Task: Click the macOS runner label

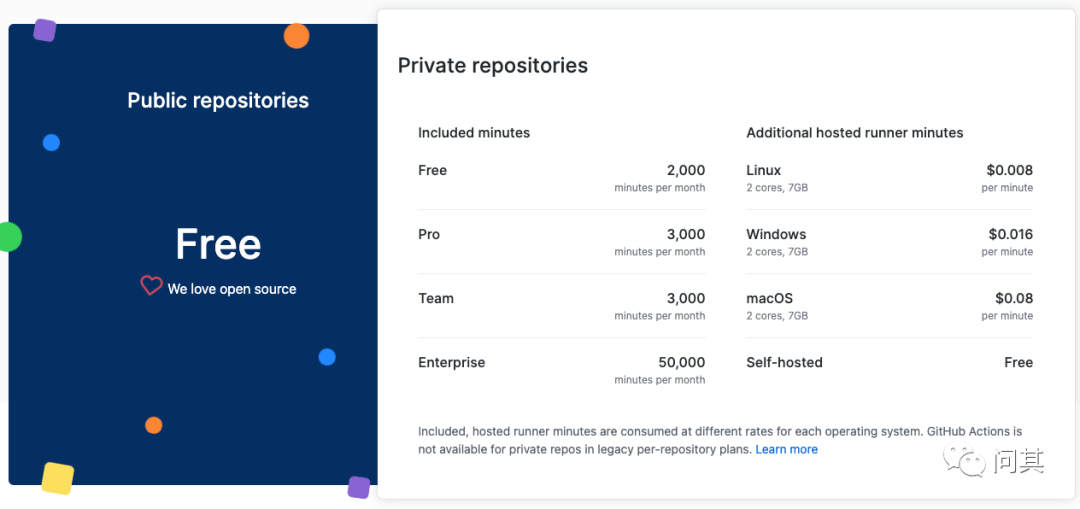Action: point(770,299)
